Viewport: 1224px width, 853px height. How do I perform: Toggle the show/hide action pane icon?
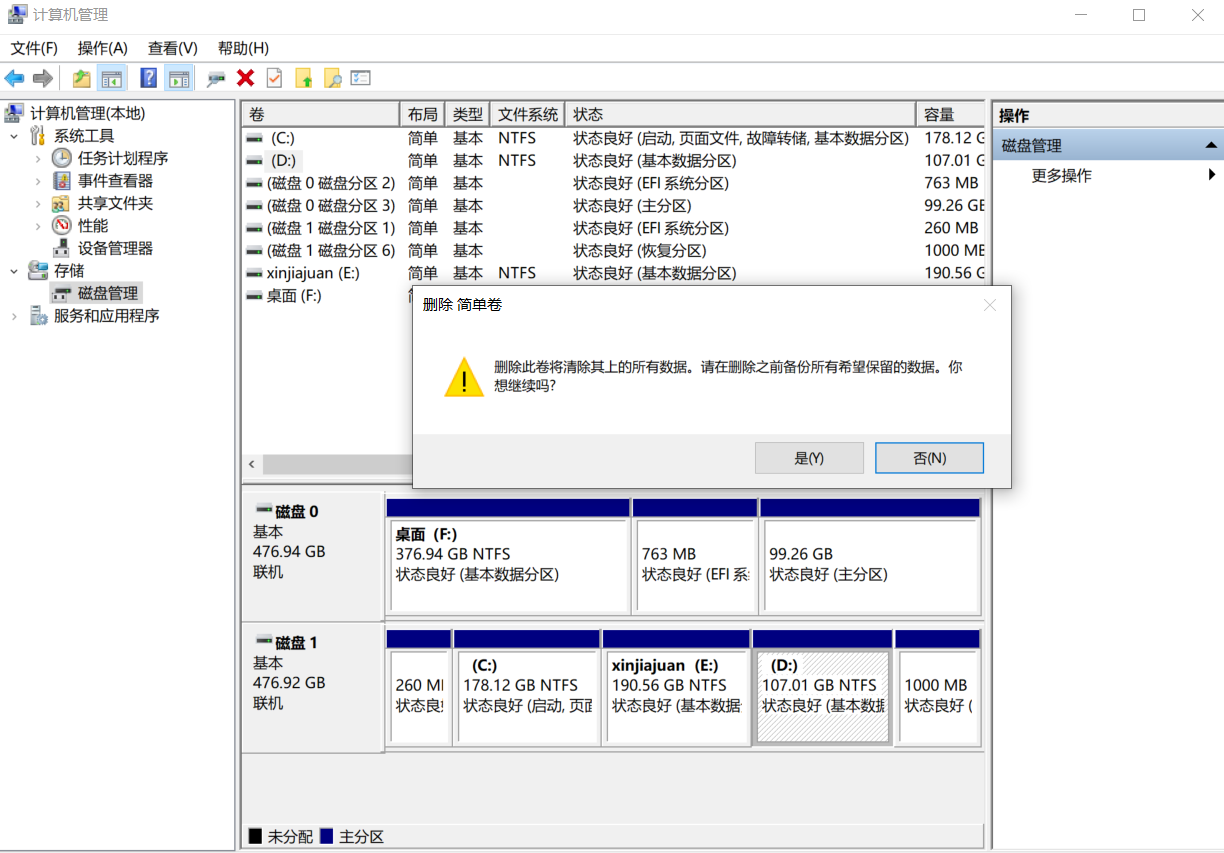(x=179, y=78)
